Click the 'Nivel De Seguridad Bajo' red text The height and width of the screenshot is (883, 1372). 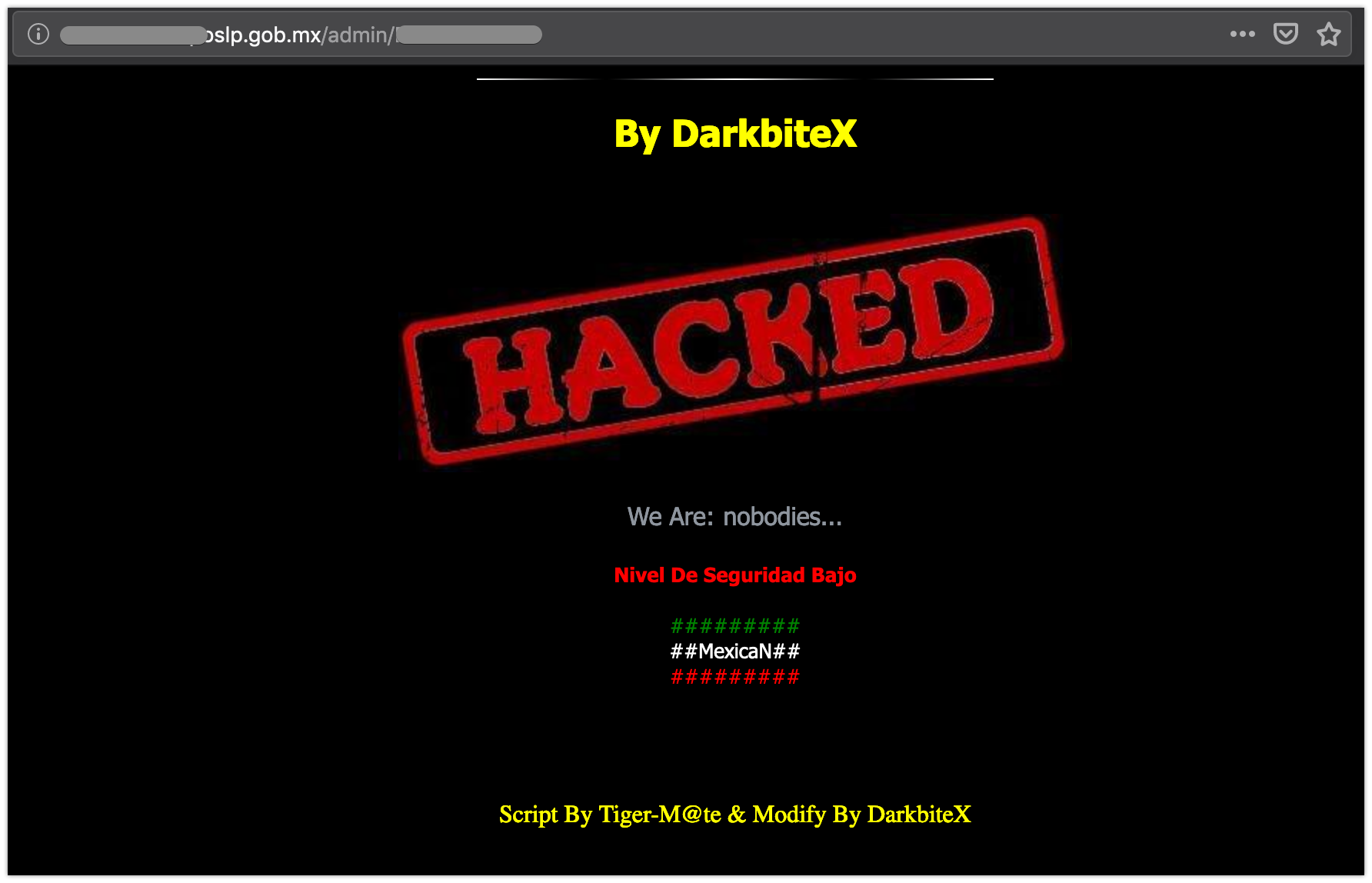pyautogui.click(x=735, y=575)
